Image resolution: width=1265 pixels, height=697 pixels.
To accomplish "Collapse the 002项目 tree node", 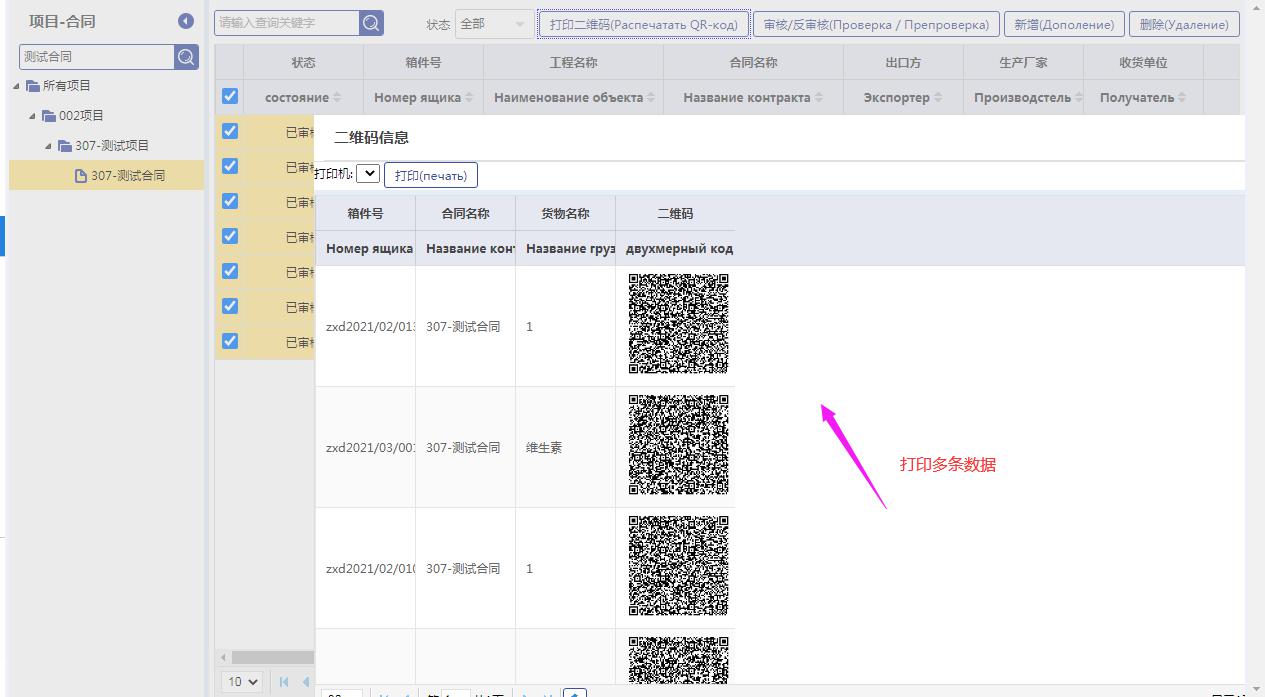I will 33,116.
